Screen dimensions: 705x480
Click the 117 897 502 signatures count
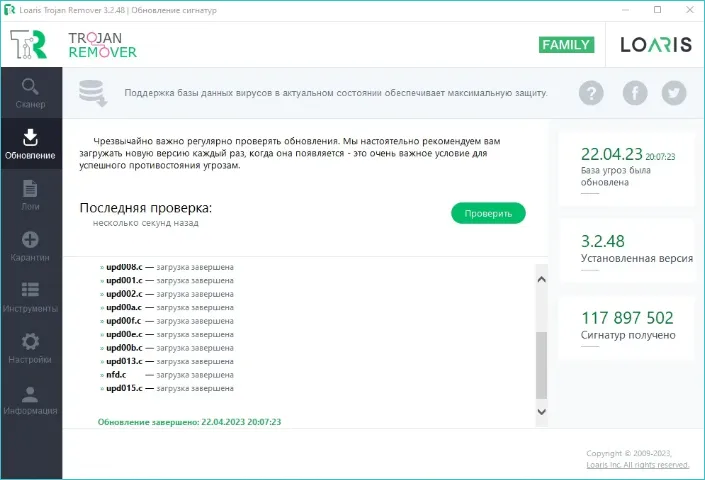pos(627,318)
